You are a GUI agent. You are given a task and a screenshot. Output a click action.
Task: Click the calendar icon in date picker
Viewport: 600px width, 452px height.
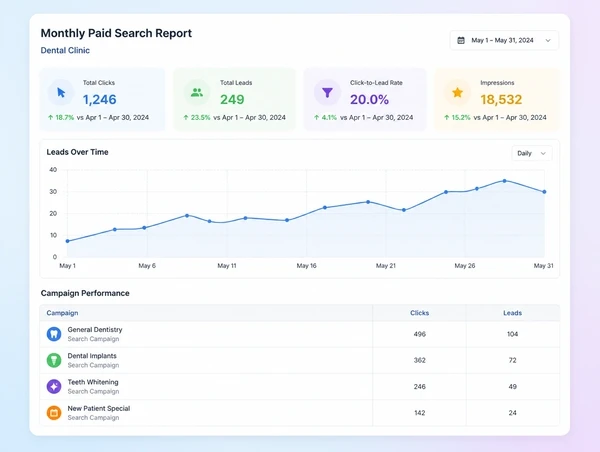461,40
